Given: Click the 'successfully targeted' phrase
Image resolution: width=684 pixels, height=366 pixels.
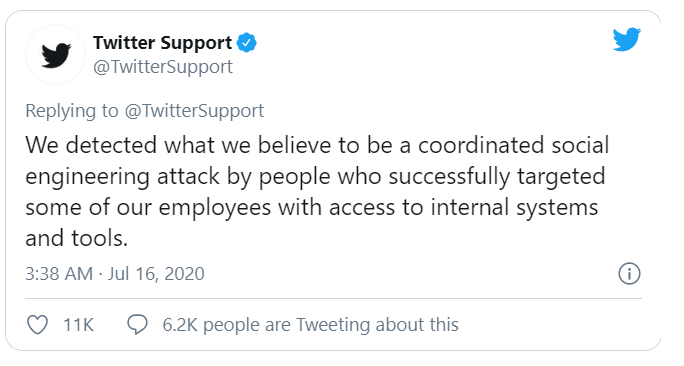Looking at the screenshot, I should click(x=497, y=176).
